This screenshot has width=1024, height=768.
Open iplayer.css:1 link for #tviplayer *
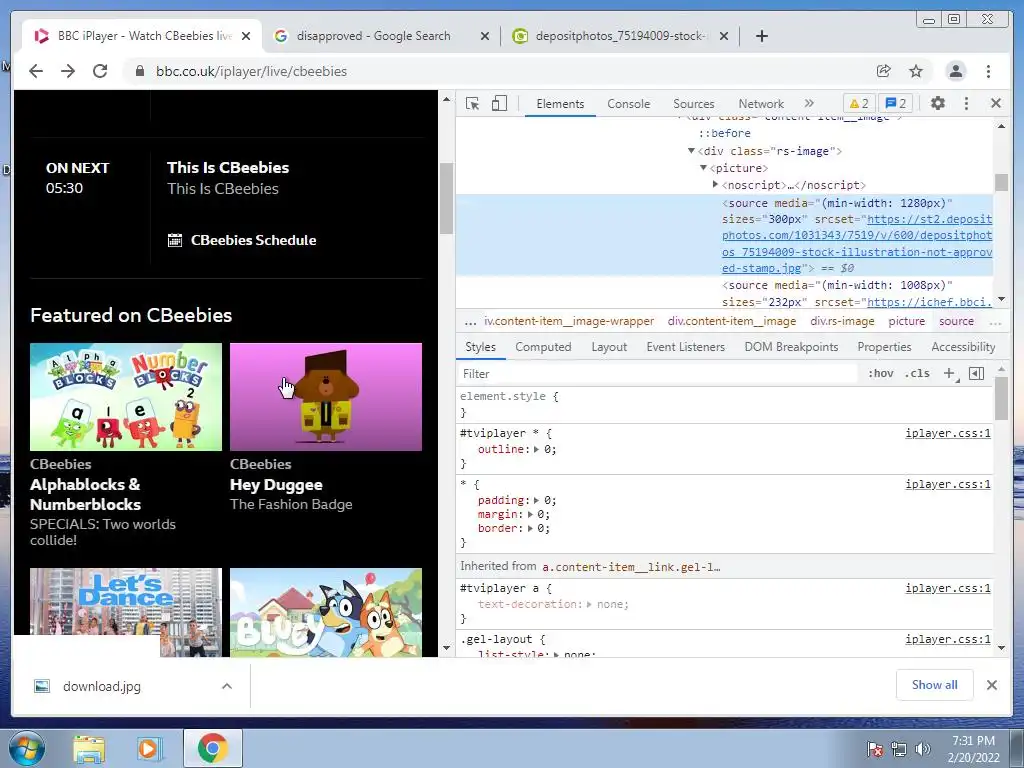click(x=948, y=433)
